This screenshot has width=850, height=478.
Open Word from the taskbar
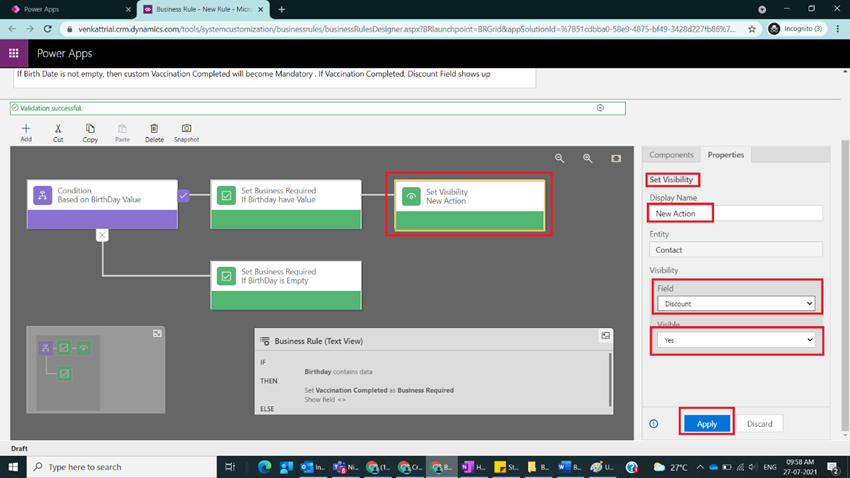tap(569, 467)
